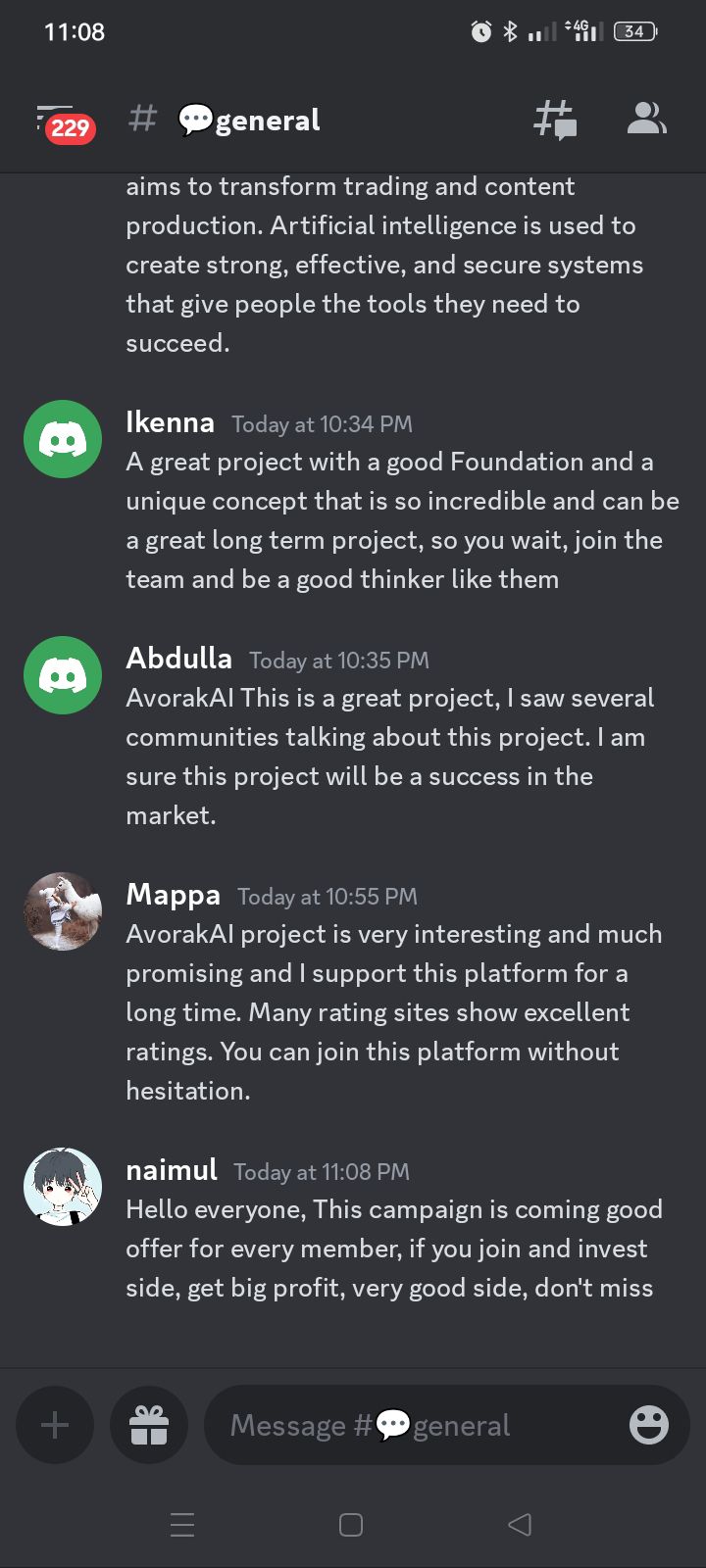Screen dimensions: 706x1568
Task: Open the threads icon in header
Action: click(555, 121)
